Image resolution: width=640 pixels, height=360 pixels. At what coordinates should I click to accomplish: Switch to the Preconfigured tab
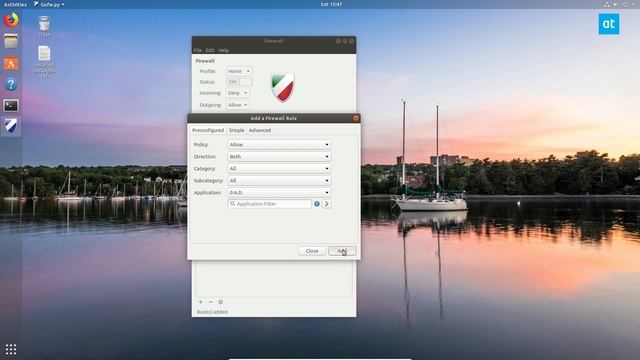point(208,130)
